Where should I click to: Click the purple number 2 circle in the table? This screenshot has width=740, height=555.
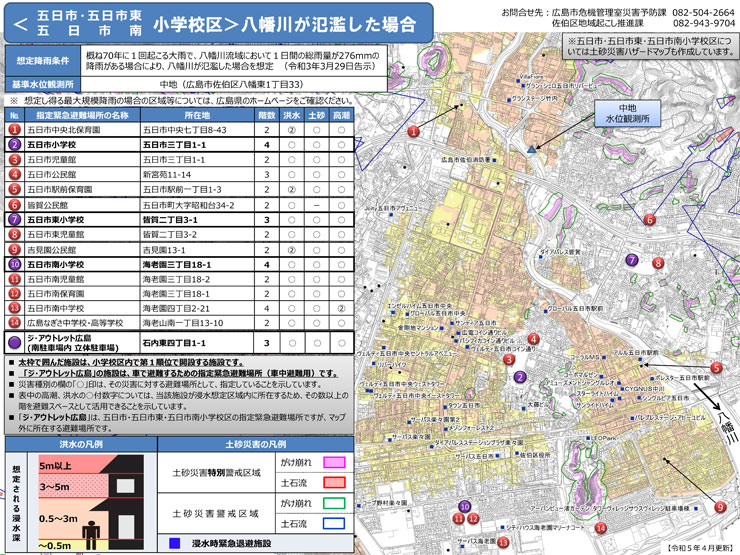pos(15,144)
